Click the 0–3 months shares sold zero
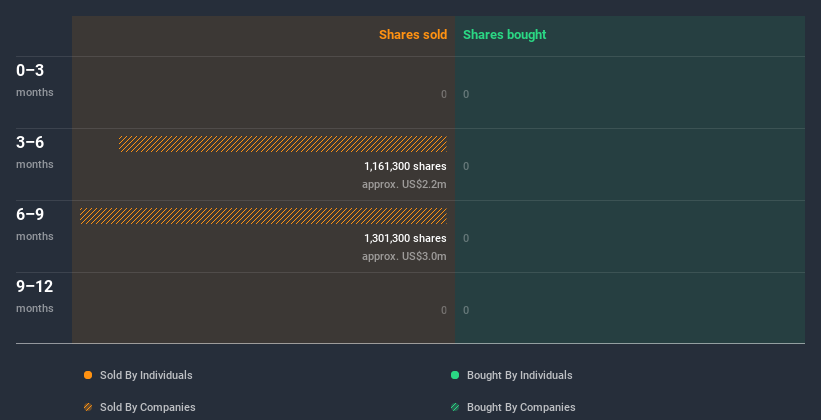 pos(444,94)
